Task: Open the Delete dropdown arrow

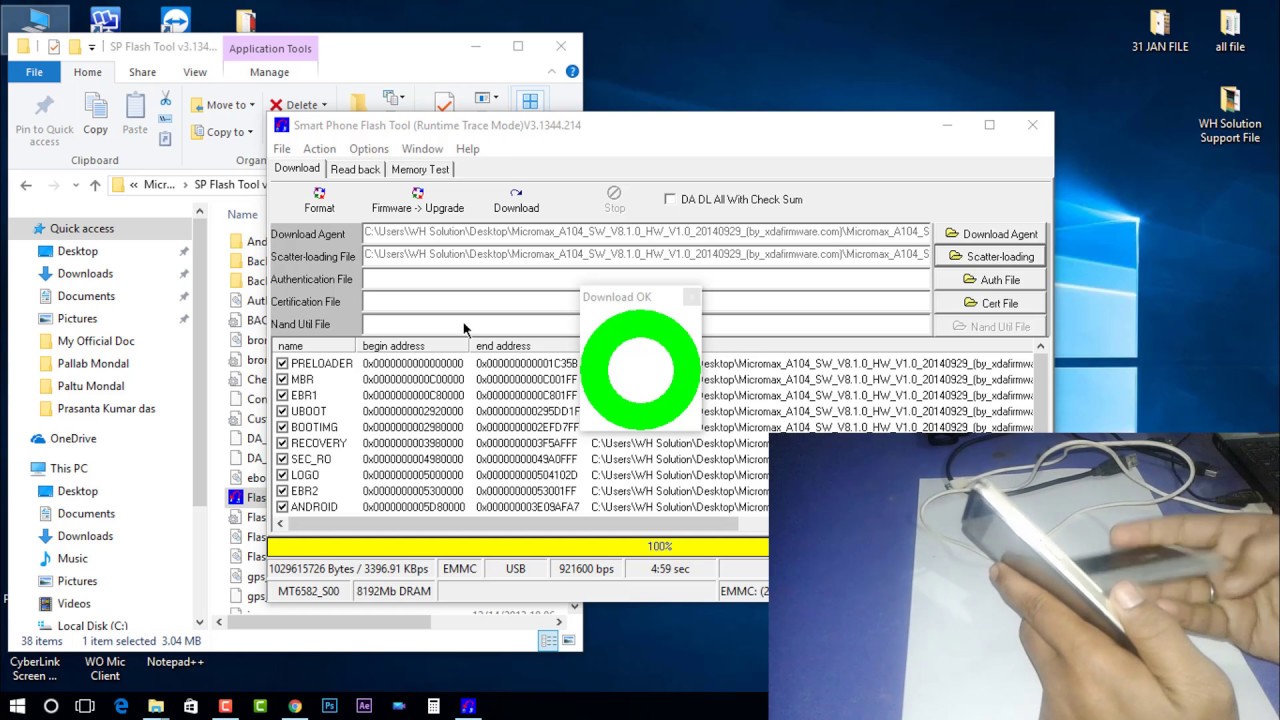Action: (324, 105)
